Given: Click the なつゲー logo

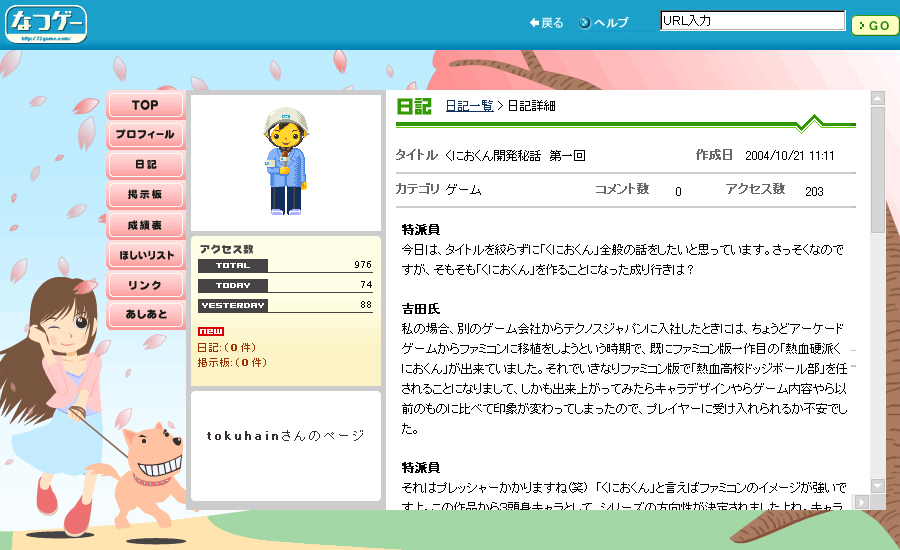Looking at the screenshot, I should pos(46,24).
